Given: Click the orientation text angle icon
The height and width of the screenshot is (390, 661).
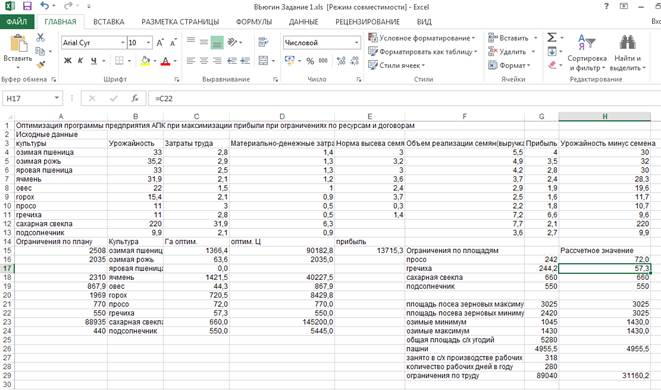Looking at the screenshot, I should (x=232, y=42).
